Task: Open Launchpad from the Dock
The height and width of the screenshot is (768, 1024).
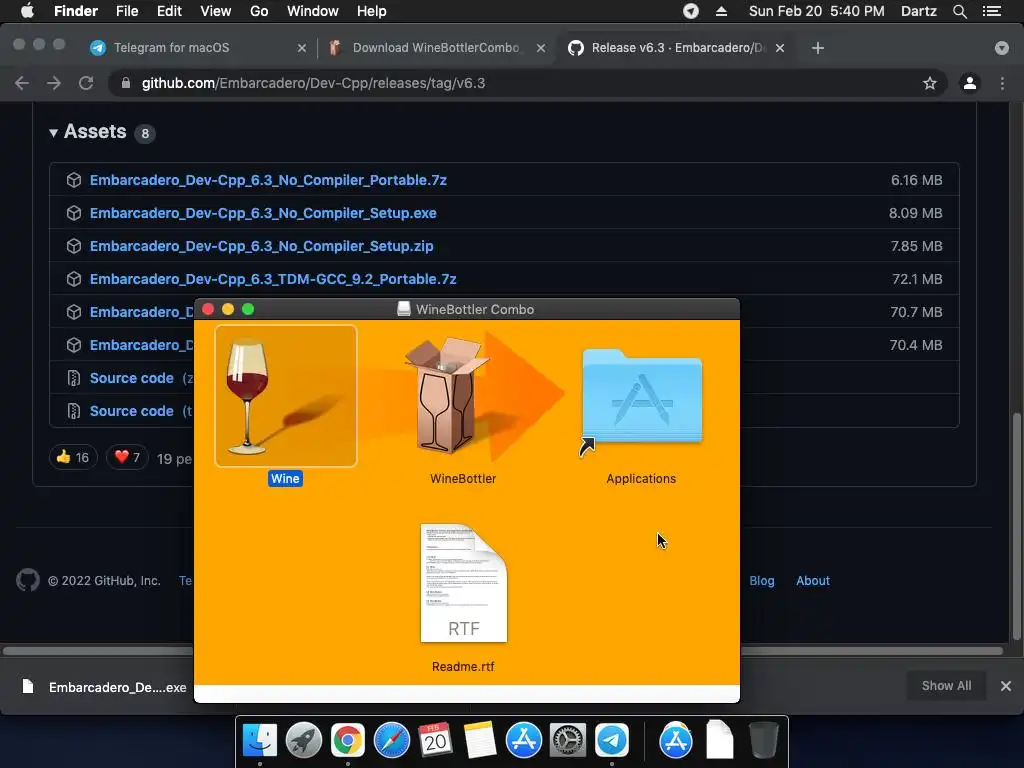Action: [304, 741]
